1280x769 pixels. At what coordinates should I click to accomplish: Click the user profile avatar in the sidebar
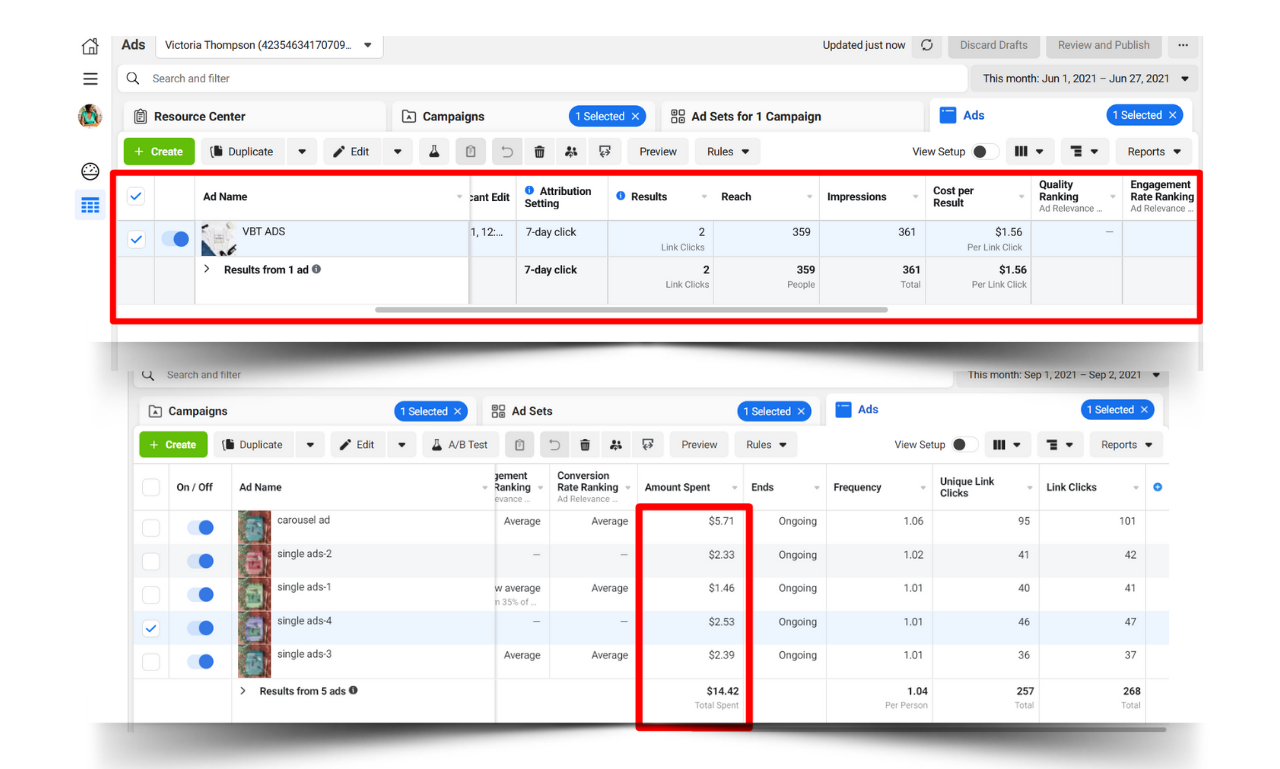tap(90, 116)
